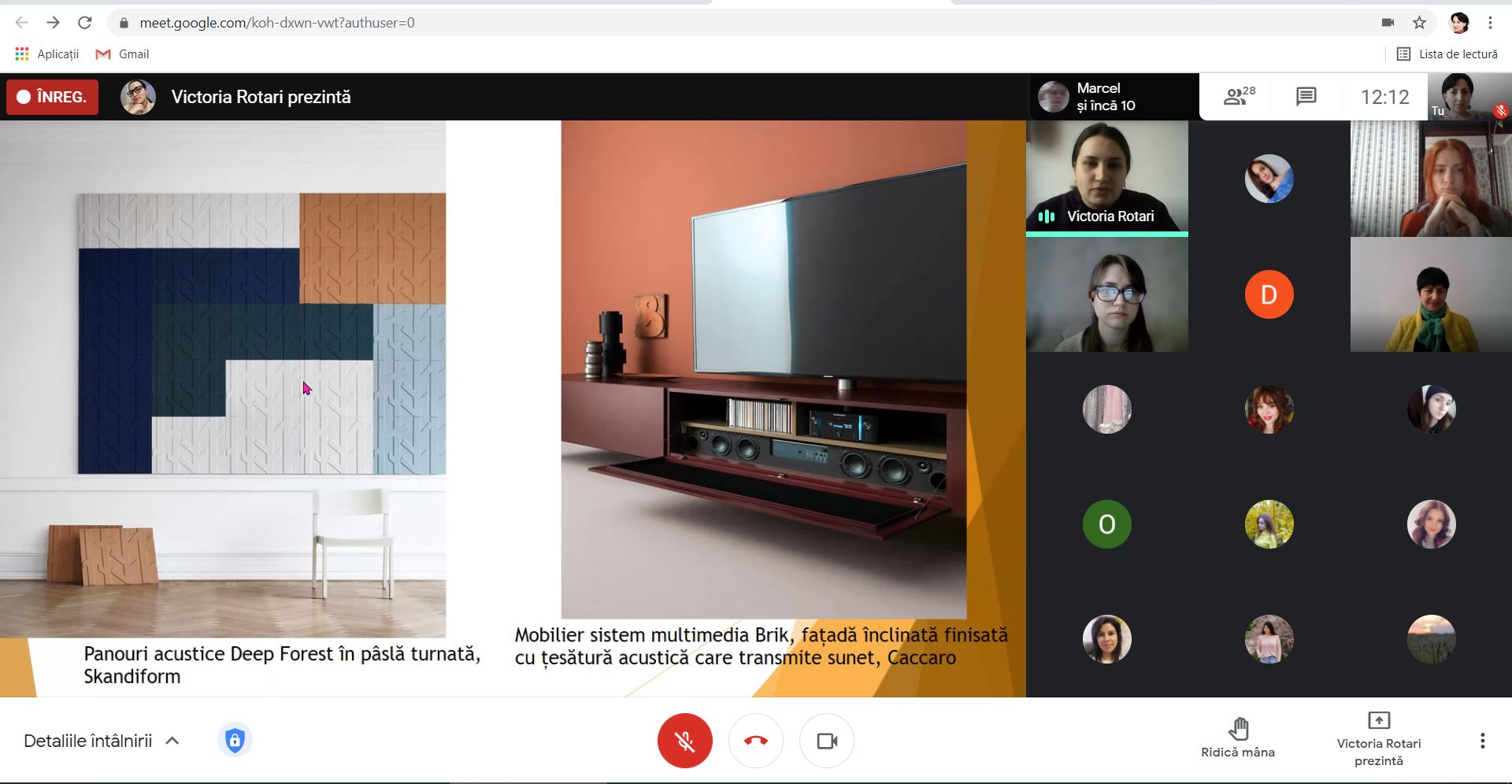Open Chrome's three-dot browser menu
1512x784 pixels.
(x=1490, y=23)
